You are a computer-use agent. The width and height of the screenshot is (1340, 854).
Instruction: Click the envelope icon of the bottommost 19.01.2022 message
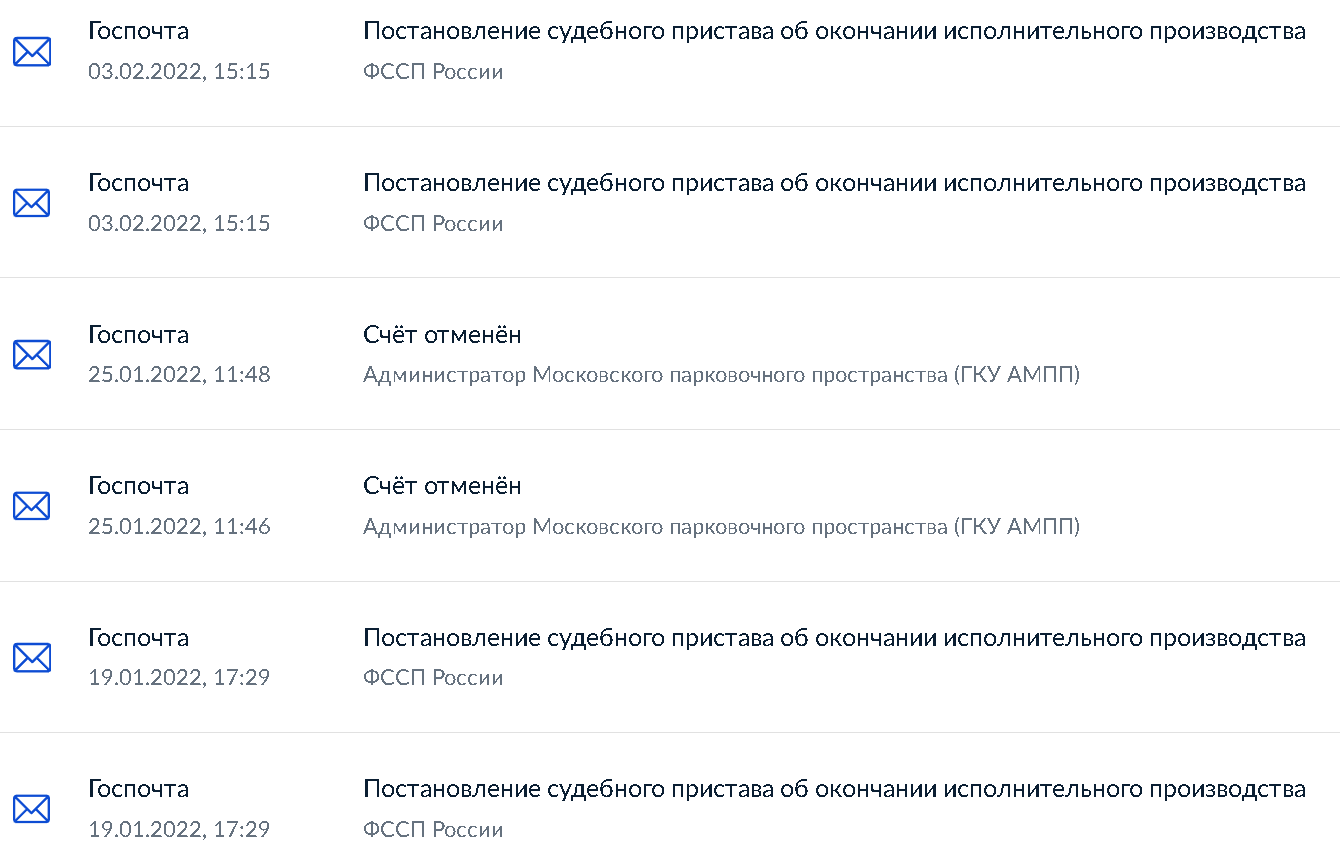click(32, 809)
